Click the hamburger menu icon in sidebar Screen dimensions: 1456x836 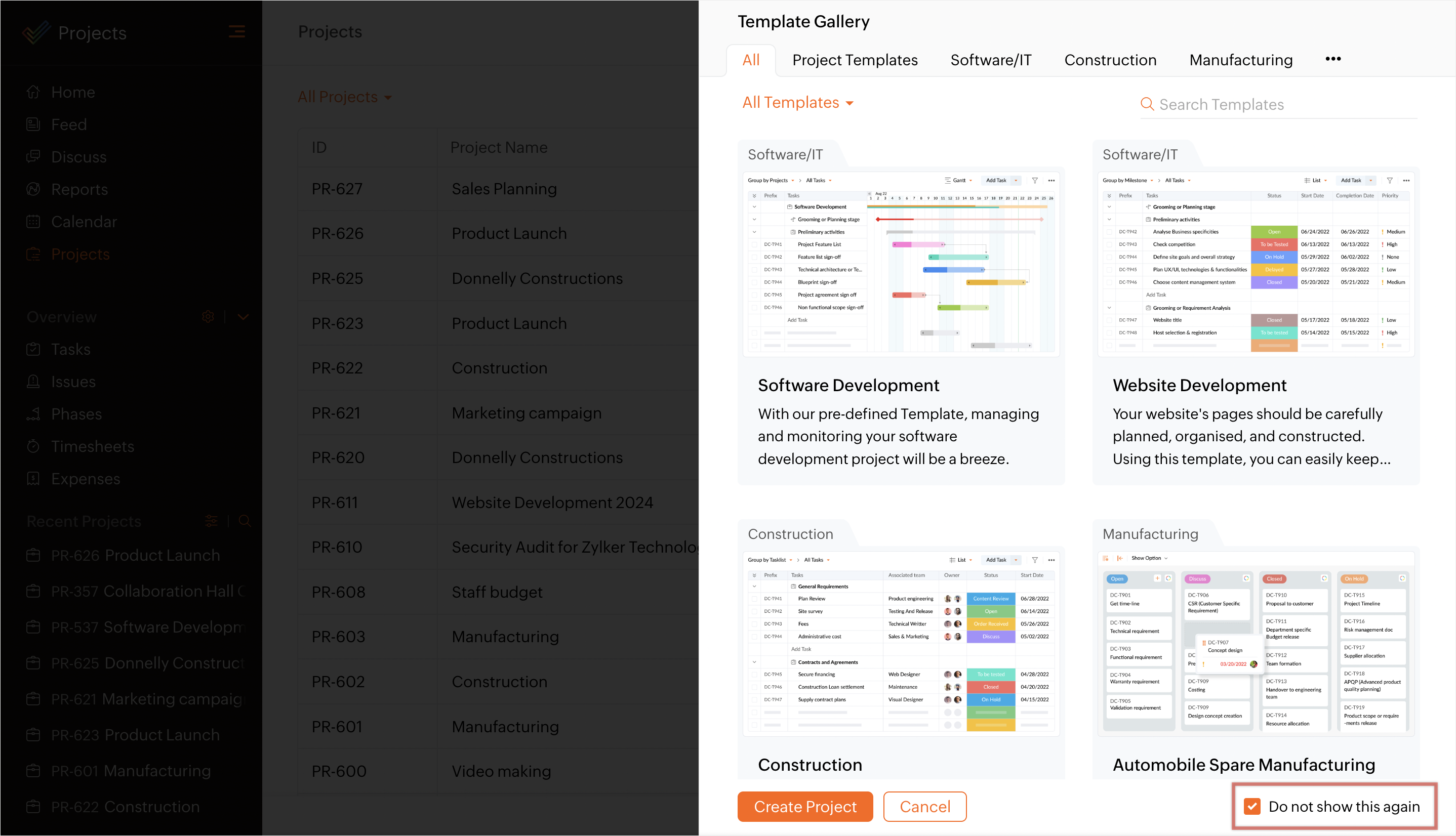pyautogui.click(x=236, y=31)
